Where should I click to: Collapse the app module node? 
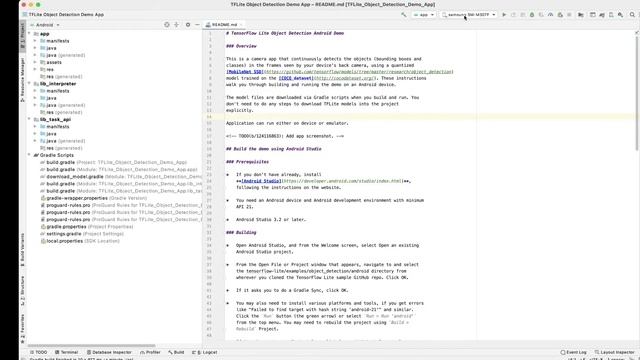pyautogui.click(x=29, y=34)
